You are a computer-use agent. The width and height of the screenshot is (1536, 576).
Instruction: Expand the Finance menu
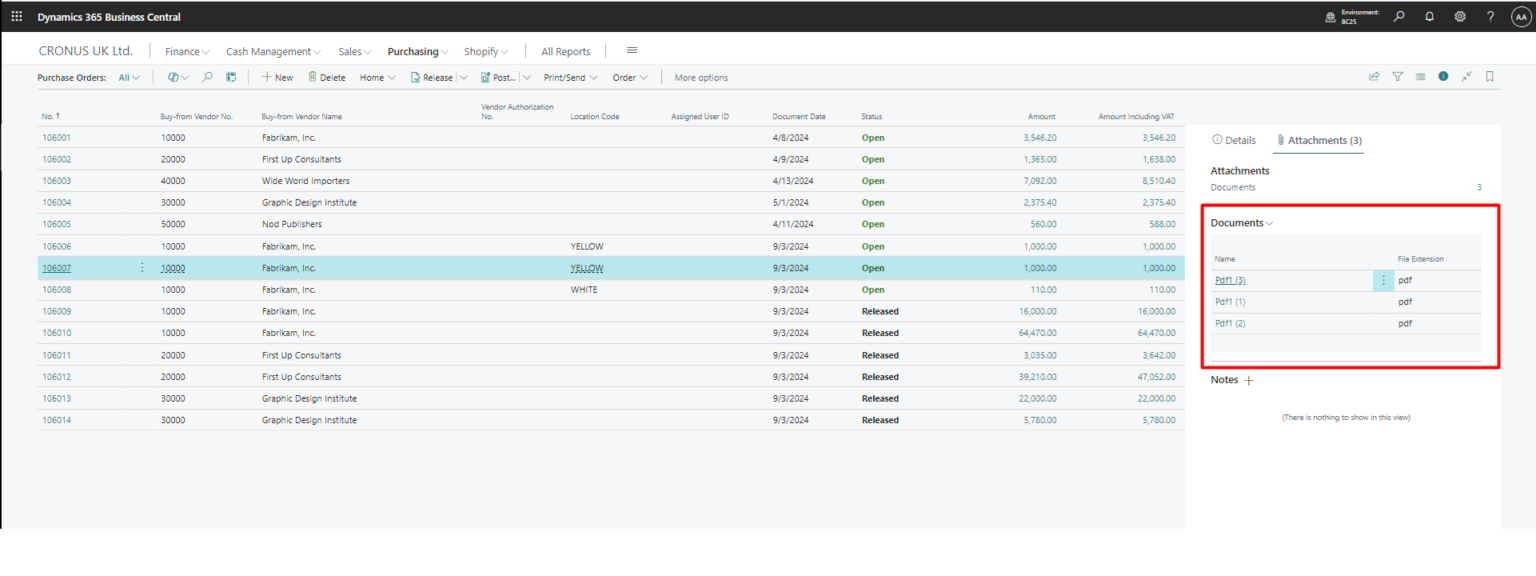(187, 51)
